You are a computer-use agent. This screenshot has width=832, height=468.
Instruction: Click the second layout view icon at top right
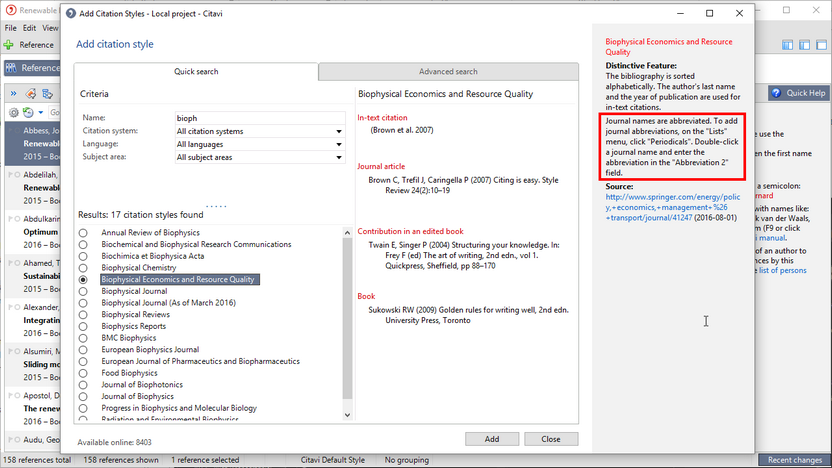point(804,45)
